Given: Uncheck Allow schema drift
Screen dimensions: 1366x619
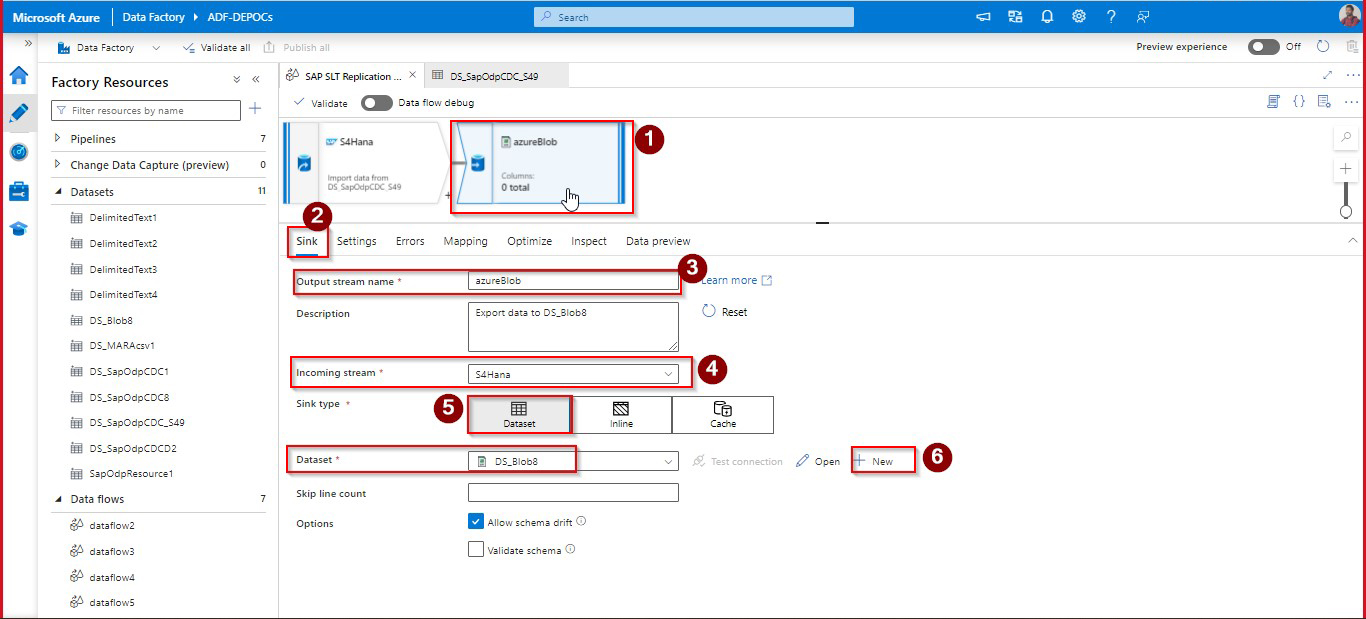Looking at the screenshot, I should click(476, 522).
